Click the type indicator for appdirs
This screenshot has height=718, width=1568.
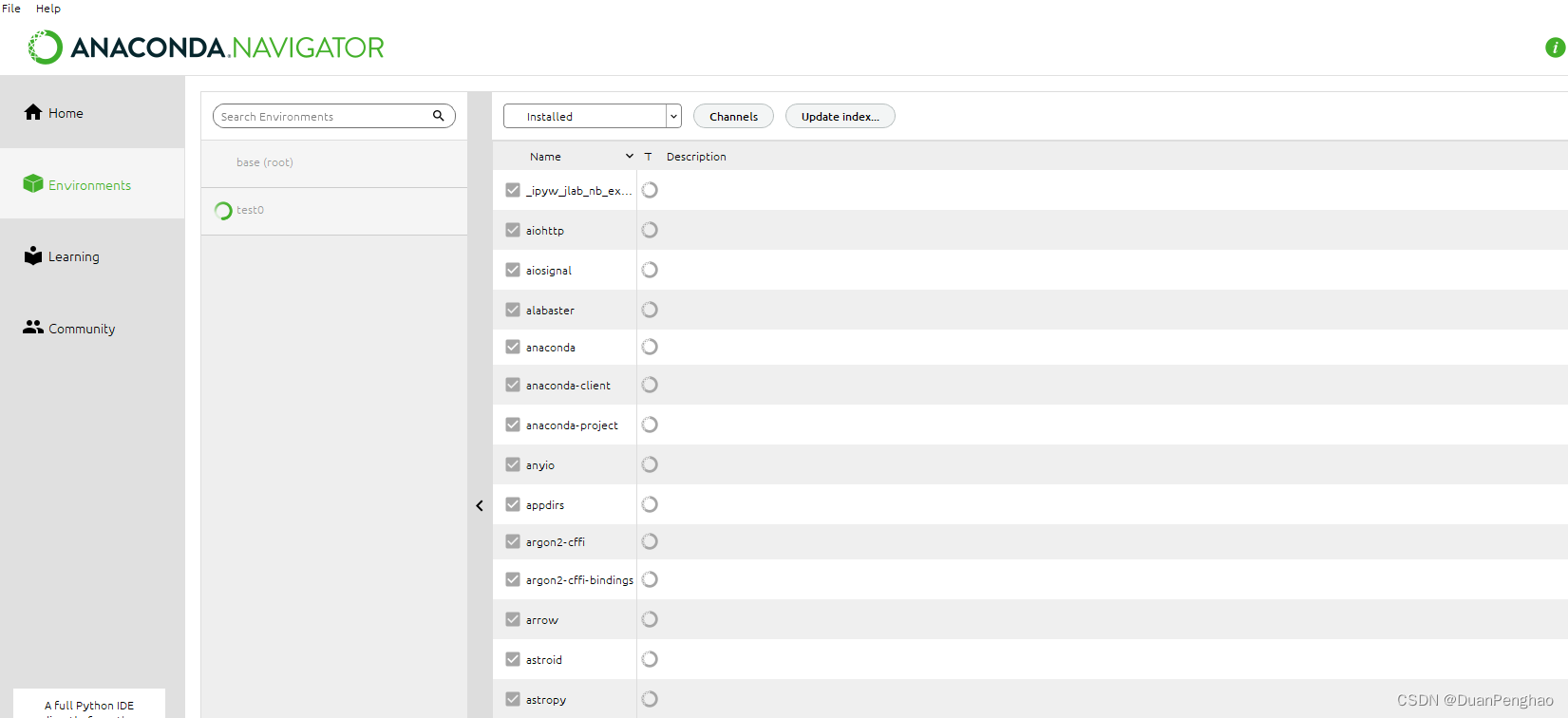pyautogui.click(x=650, y=504)
